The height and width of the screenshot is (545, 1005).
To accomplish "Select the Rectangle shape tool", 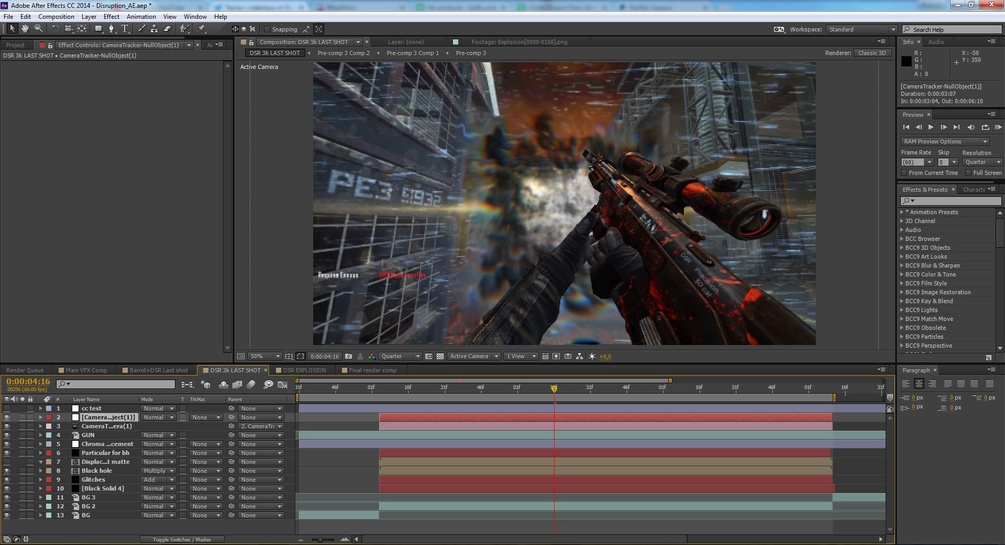I will click(x=98, y=29).
